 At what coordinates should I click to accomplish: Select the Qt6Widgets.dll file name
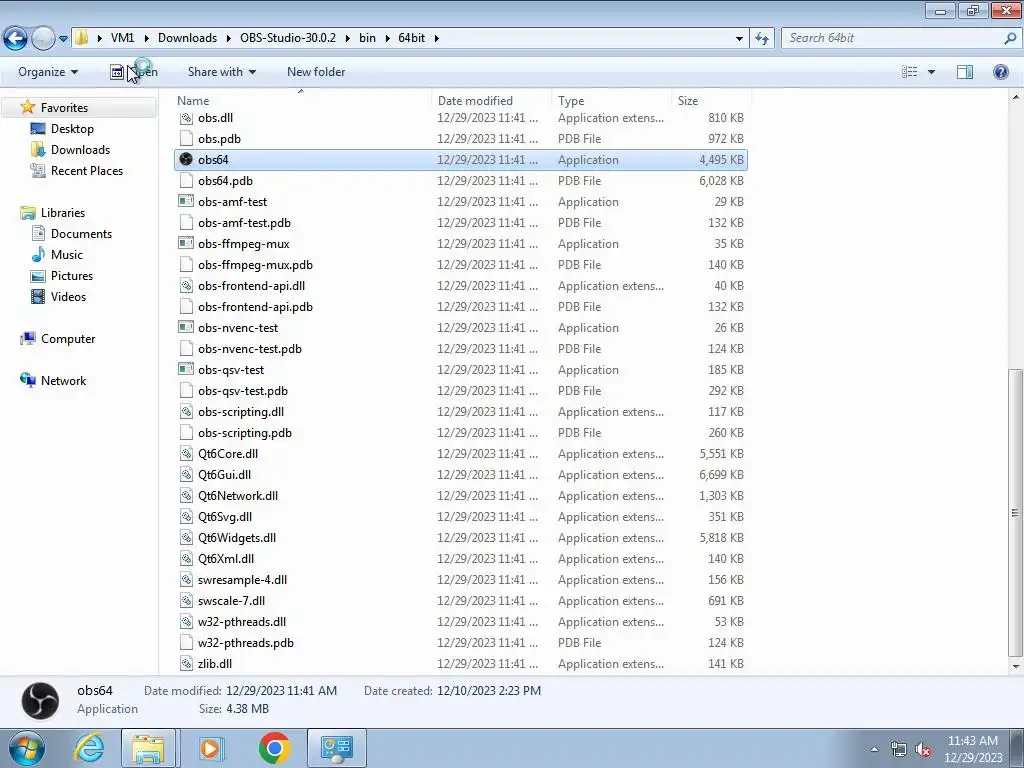(x=237, y=537)
